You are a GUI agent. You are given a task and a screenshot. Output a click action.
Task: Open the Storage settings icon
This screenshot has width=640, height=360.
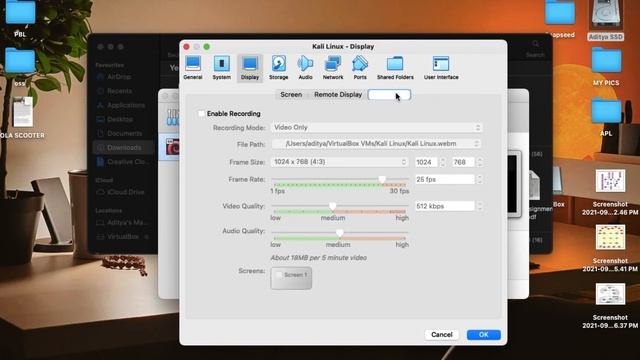[x=278, y=67]
